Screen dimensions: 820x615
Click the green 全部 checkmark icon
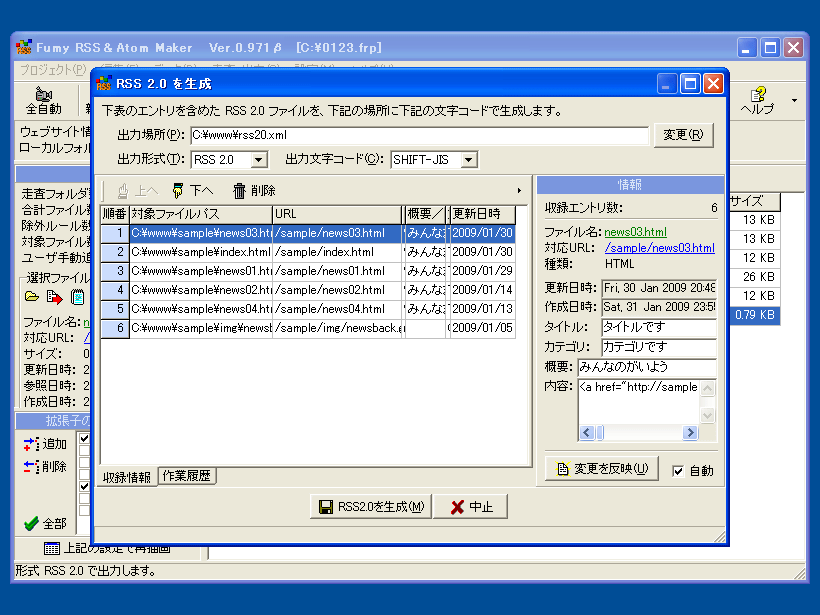pos(31,523)
